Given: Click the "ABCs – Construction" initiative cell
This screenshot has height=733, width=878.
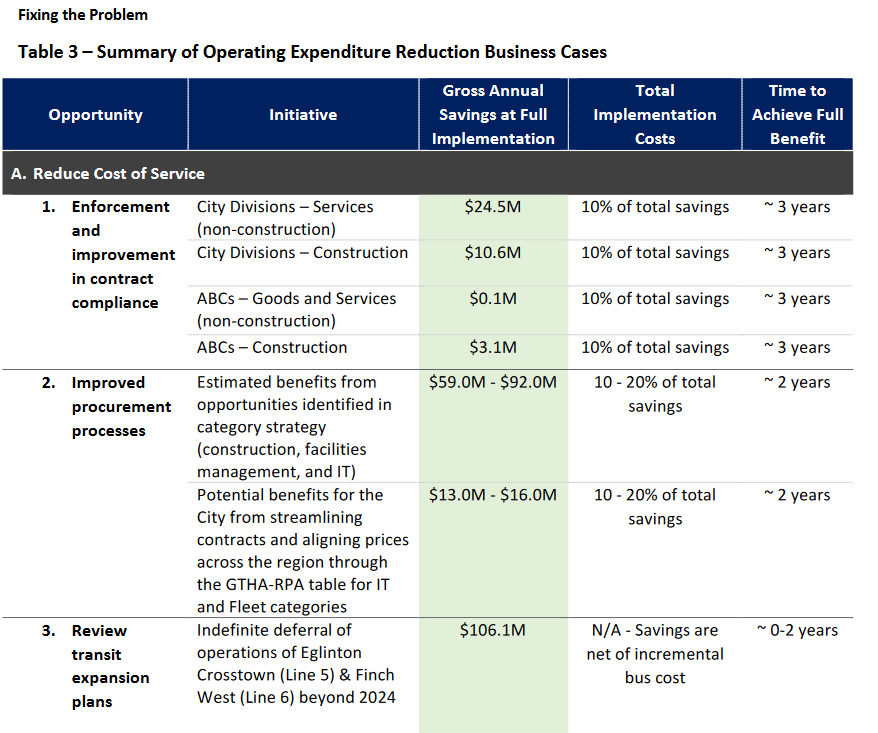Looking at the screenshot, I should pos(272,348).
